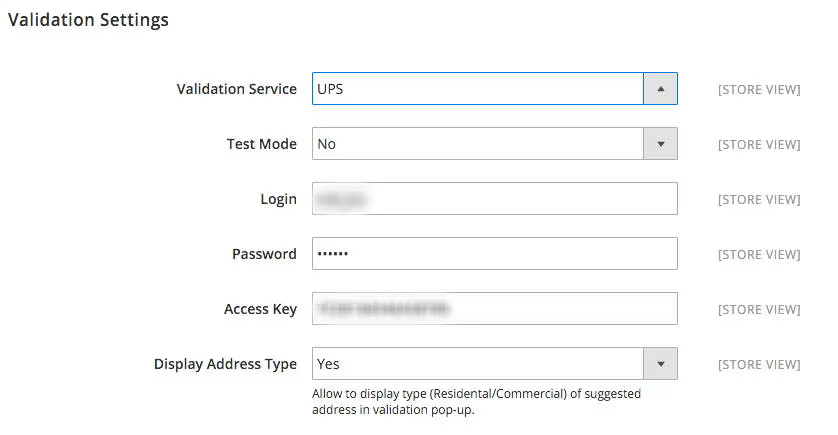Click Store View scope beside Validation Service
The width and height of the screenshot is (838, 435).
pos(758,90)
